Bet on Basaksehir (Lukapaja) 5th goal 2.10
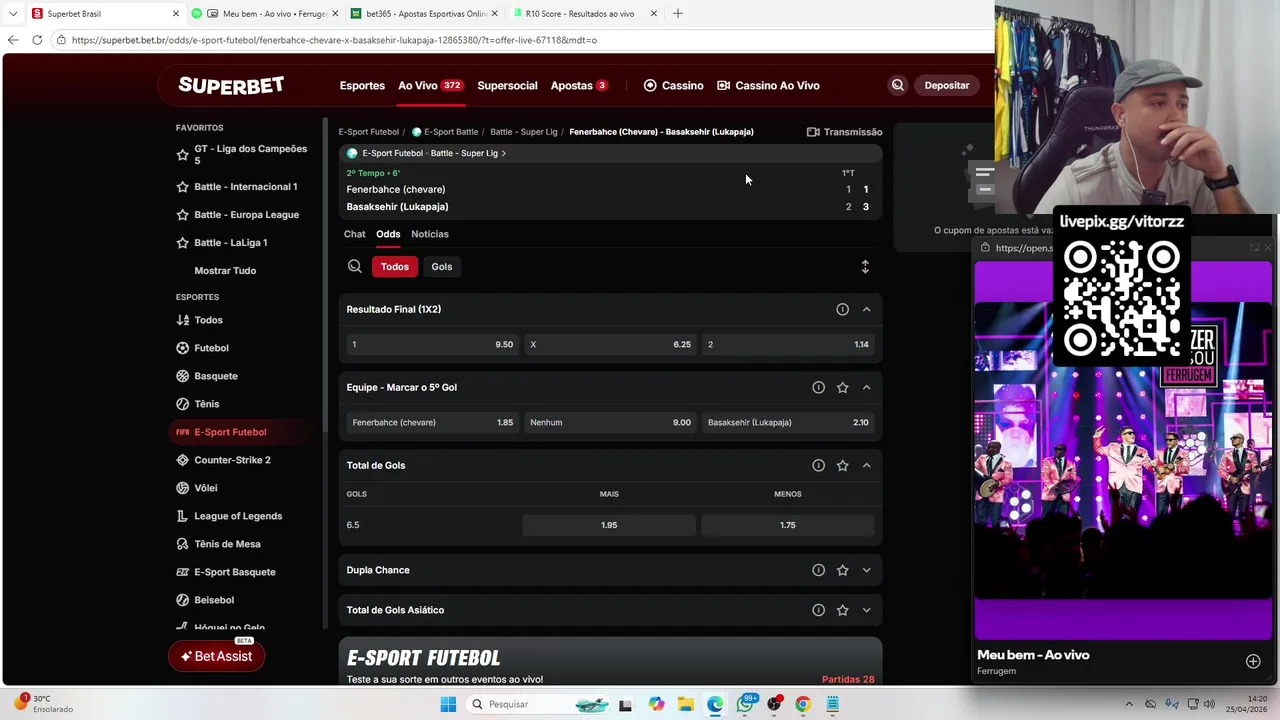The height and width of the screenshot is (720, 1280). coord(788,422)
